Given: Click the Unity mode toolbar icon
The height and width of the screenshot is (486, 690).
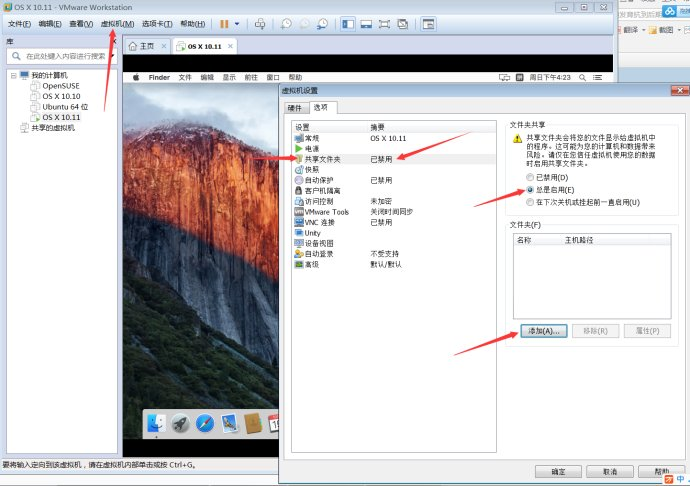Looking at the screenshot, I should 403,24.
